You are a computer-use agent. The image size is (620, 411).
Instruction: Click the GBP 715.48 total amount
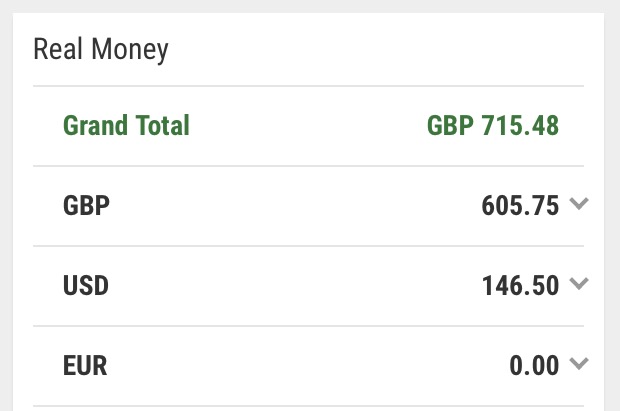point(493,125)
